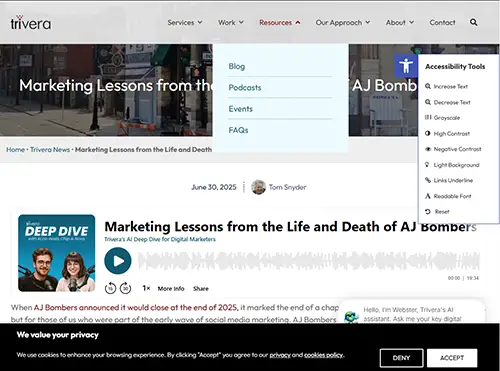
Task: Click the Increase Text magnifier icon
Action: [428, 86]
